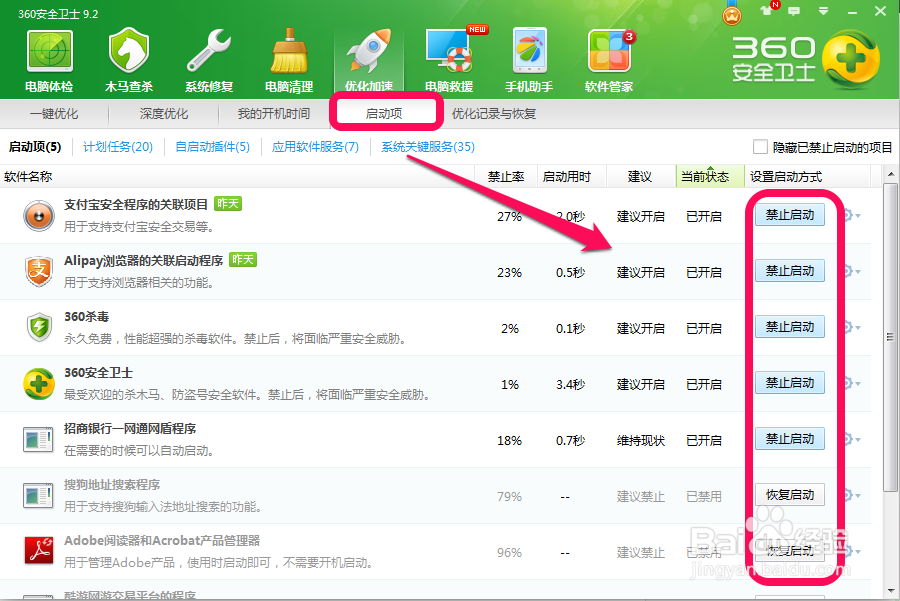Open the 电脑体检 (Computer Checkup) icon
900x601 pixels.
(48, 55)
